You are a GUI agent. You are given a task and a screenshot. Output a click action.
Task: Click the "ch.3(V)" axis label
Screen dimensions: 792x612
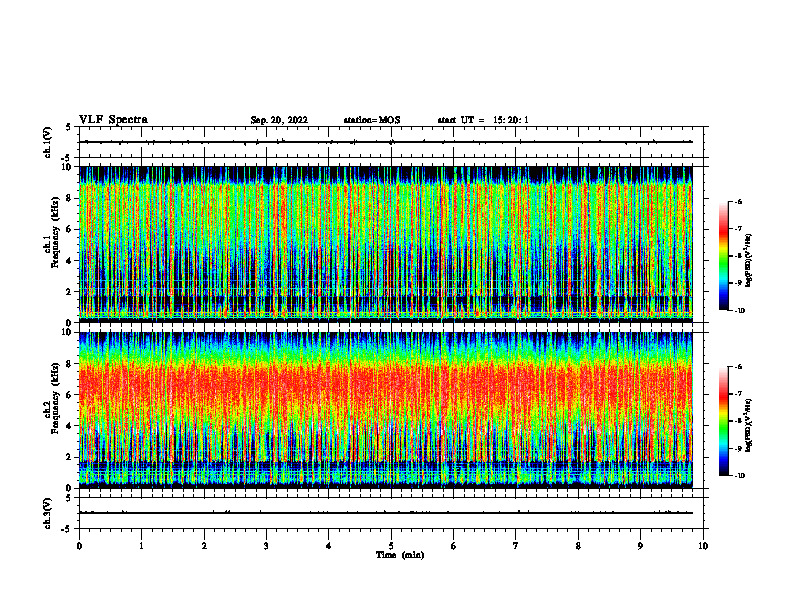47,513
